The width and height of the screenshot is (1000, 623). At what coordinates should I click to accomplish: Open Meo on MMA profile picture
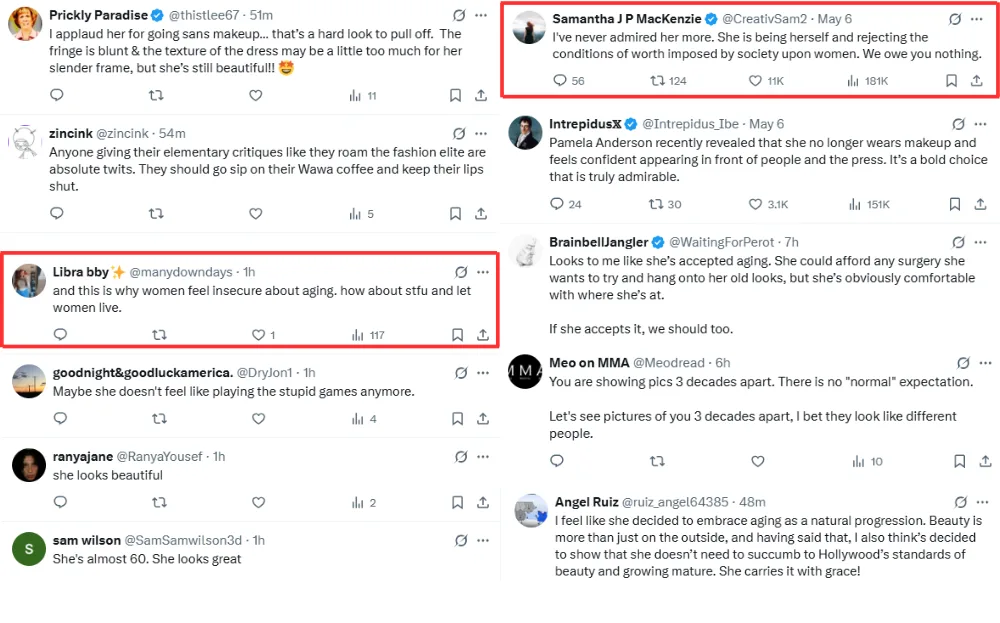tap(526, 372)
